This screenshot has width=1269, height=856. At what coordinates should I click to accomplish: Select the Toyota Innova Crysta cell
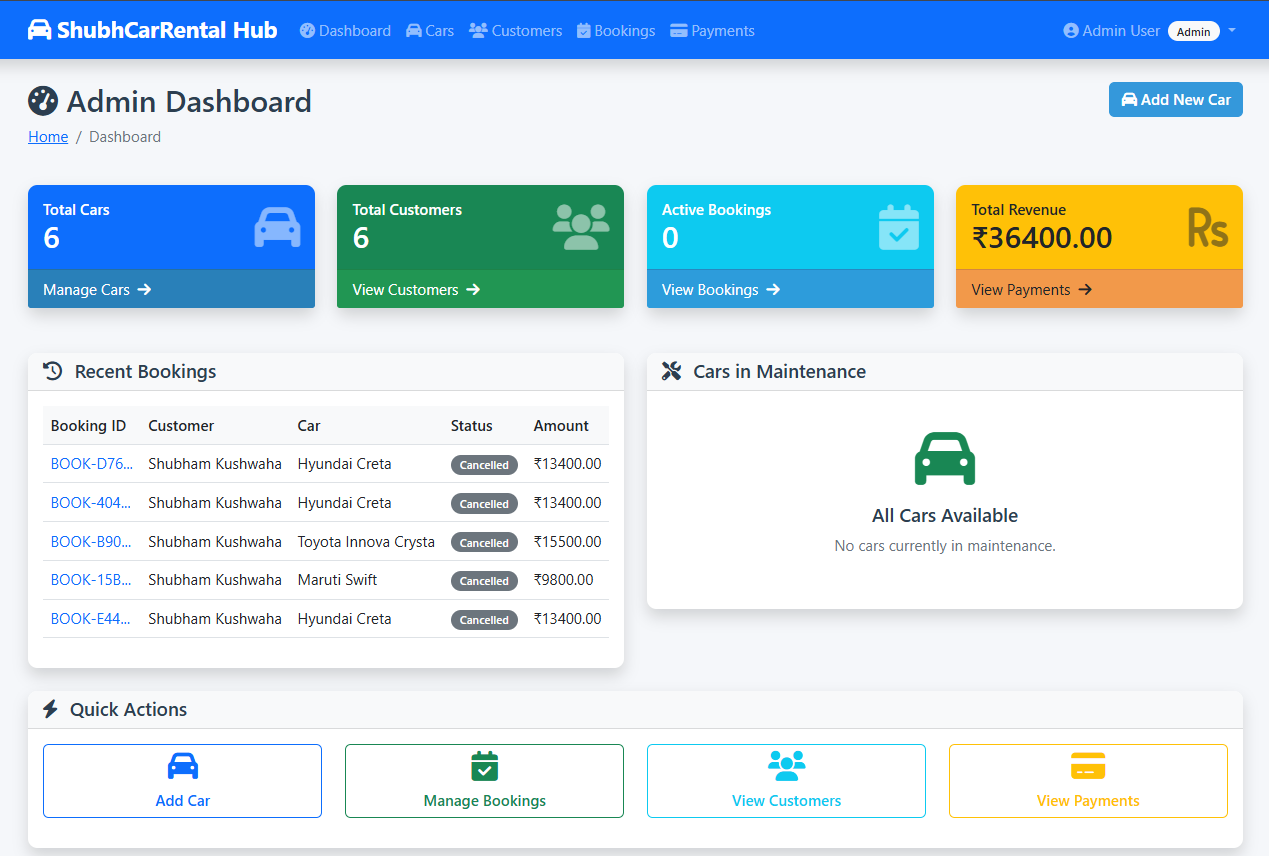(x=366, y=542)
